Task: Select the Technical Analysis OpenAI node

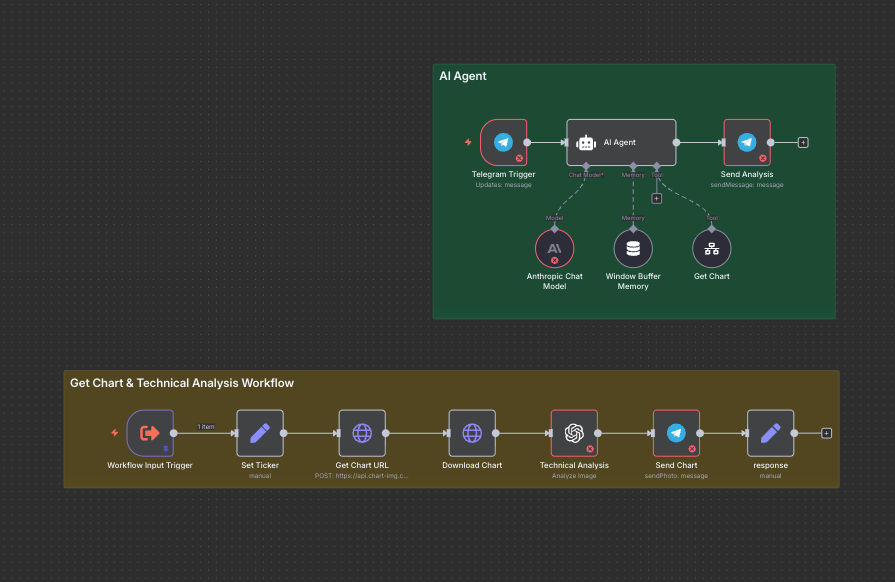Action: pyautogui.click(x=574, y=433)
